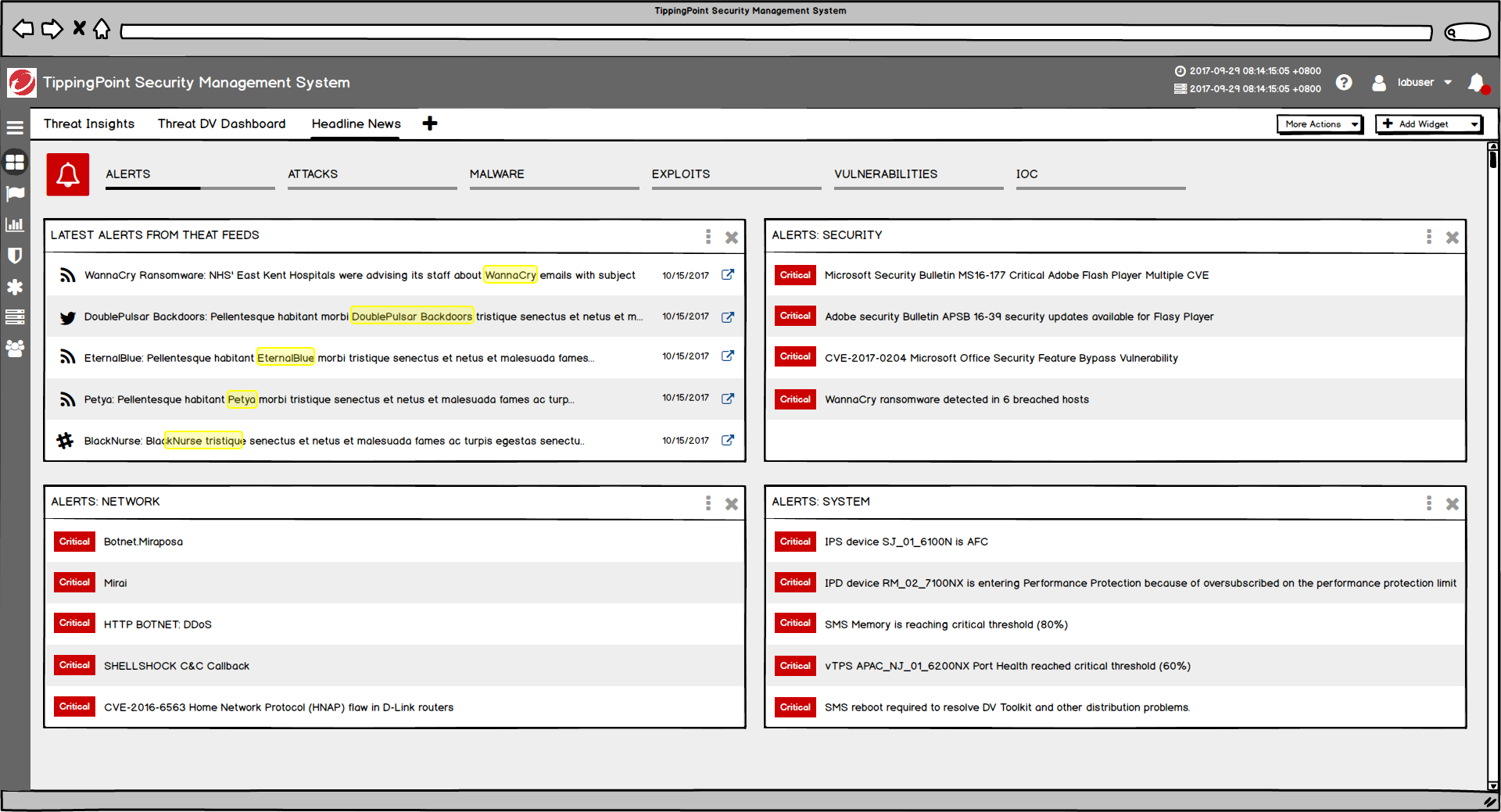This screenshot has width=1501, height=812.
Task: Open IPS device SJ_01_6100N is AFC alert
Action: [1114, 542]
